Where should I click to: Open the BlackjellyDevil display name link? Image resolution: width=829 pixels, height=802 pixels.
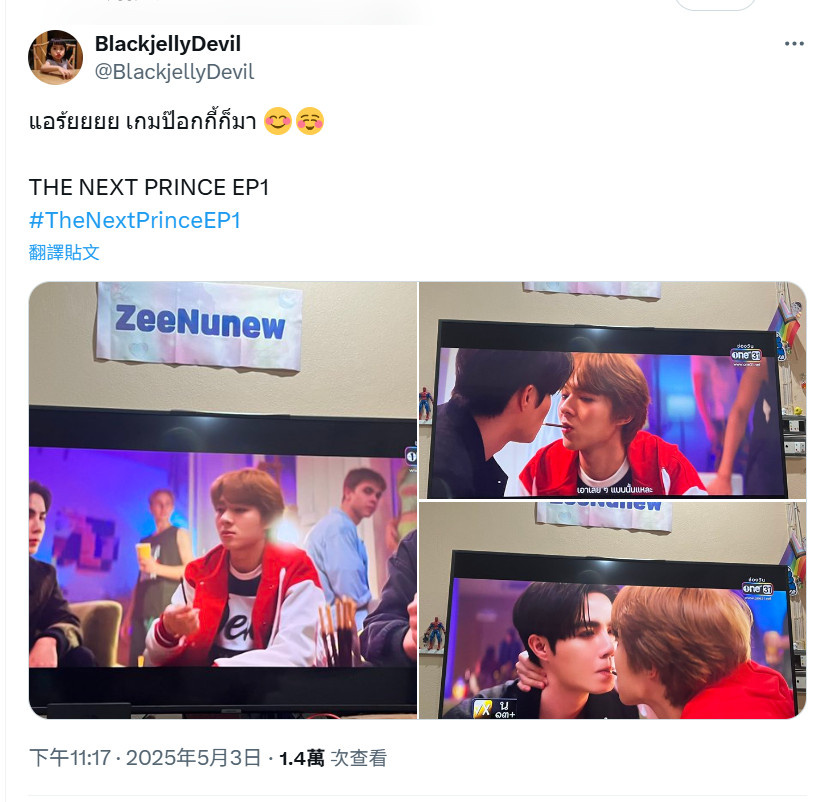coord(168,43)
